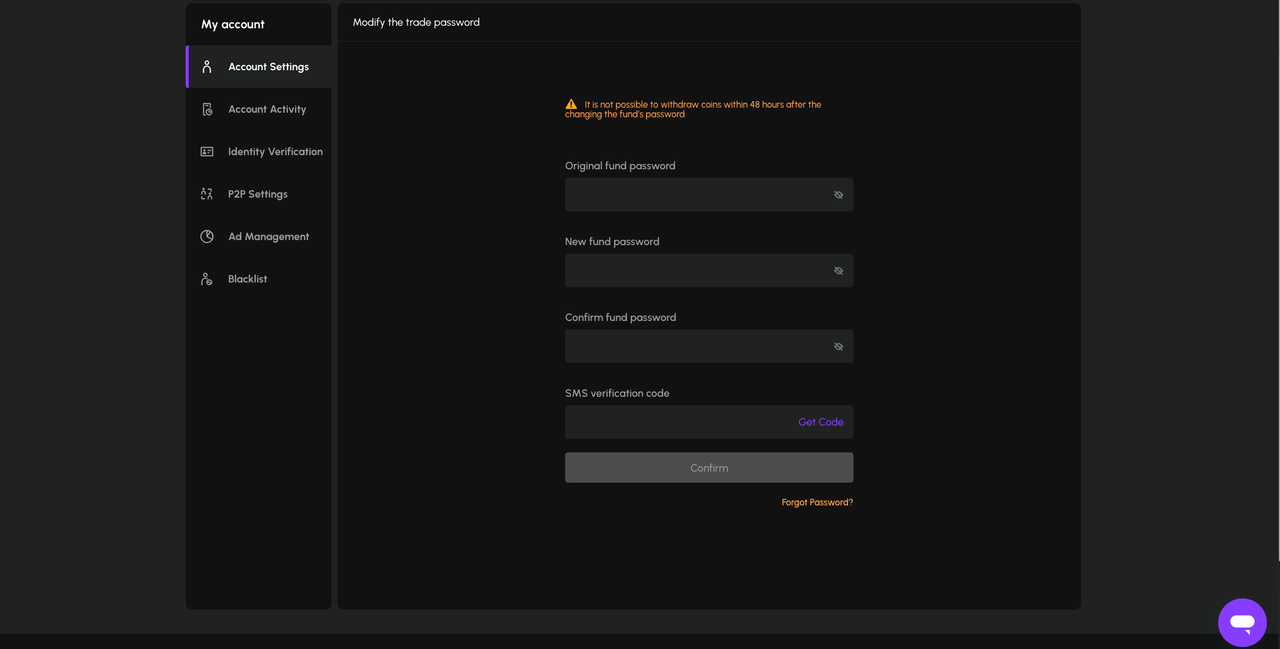Click the Account Settings person icon
The image size is (1280, 649).
pyautogui.click(x=207, y=67)
